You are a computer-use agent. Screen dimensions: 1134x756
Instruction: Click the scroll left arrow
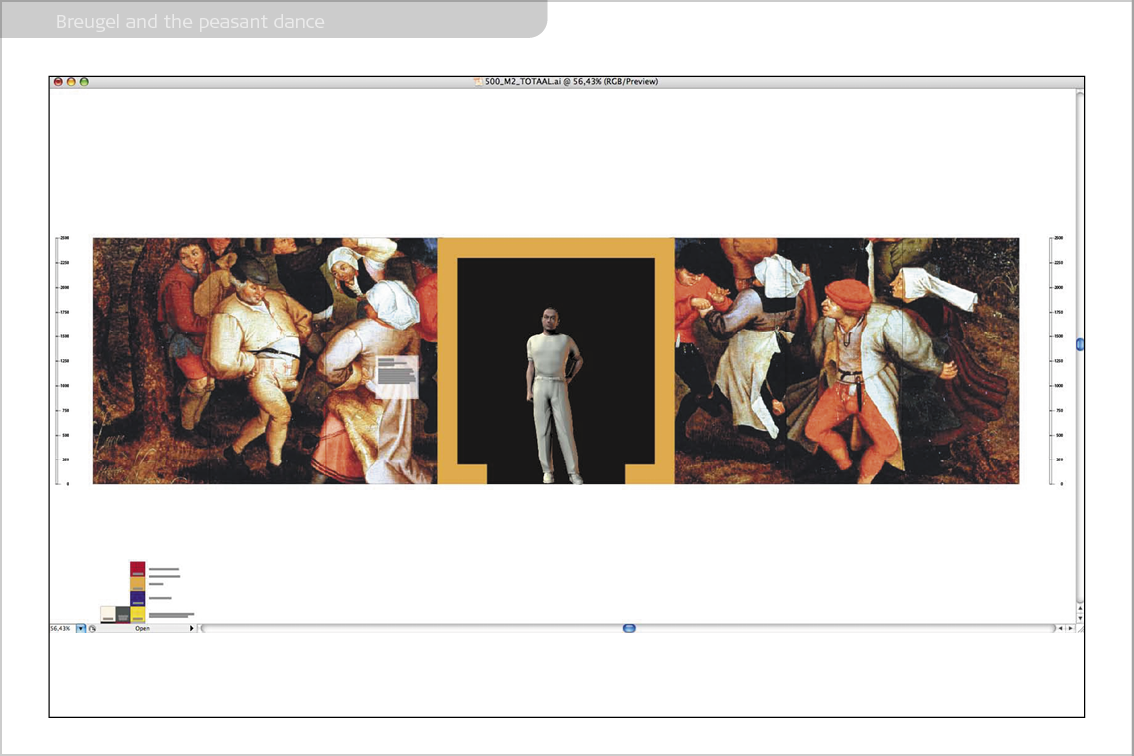[1061, 629]
